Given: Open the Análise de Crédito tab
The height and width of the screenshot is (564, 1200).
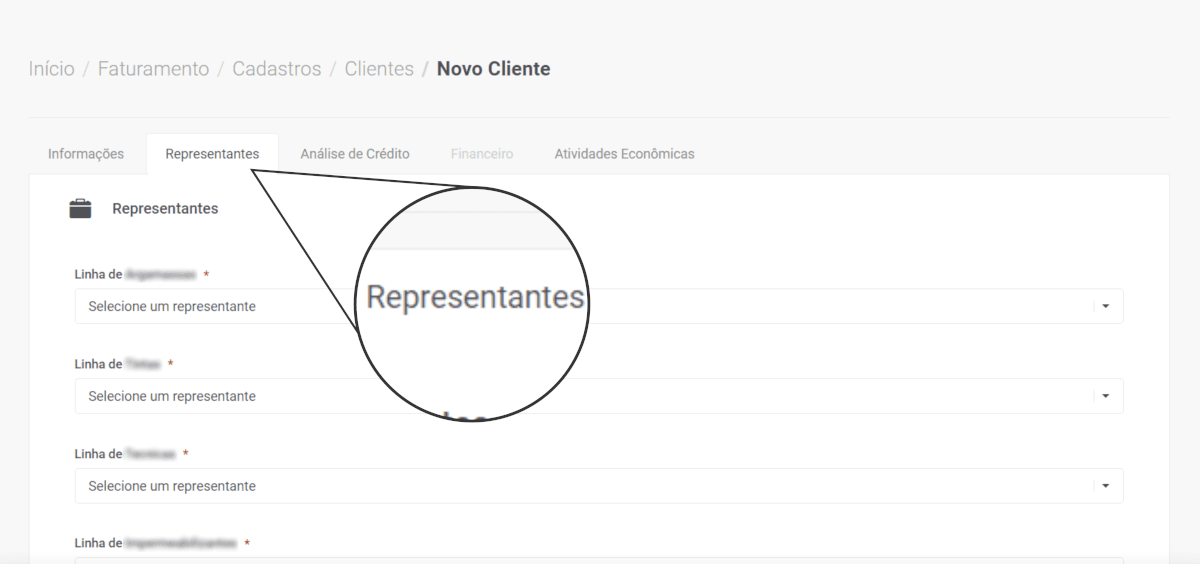Looking at the screenshot, I should point(355,154).
